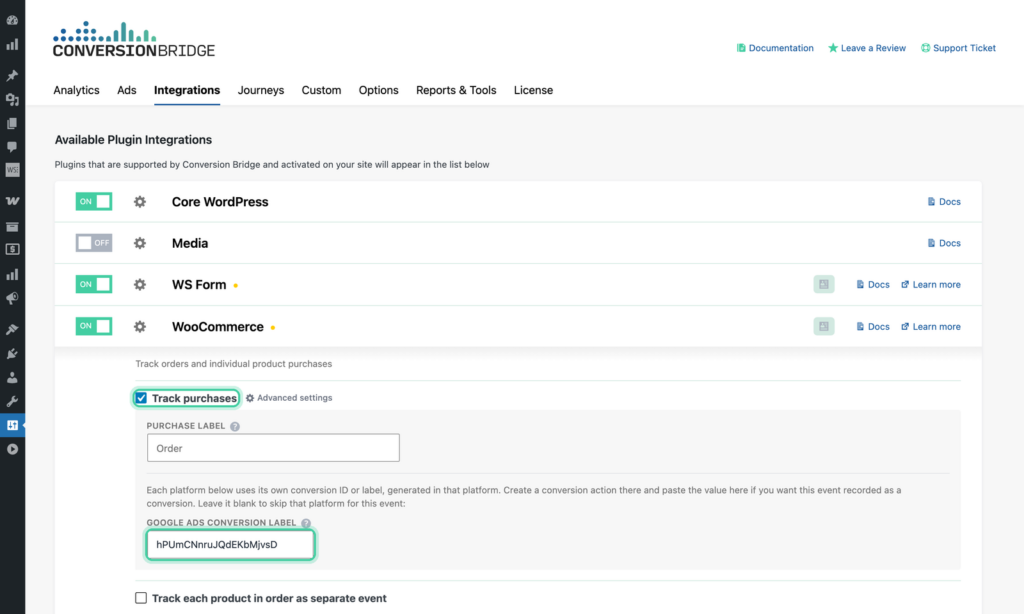Viewport: 1024px width, 614px height.
Task: Turn off the WooCommerce toggle
Action: click(93, 326)
